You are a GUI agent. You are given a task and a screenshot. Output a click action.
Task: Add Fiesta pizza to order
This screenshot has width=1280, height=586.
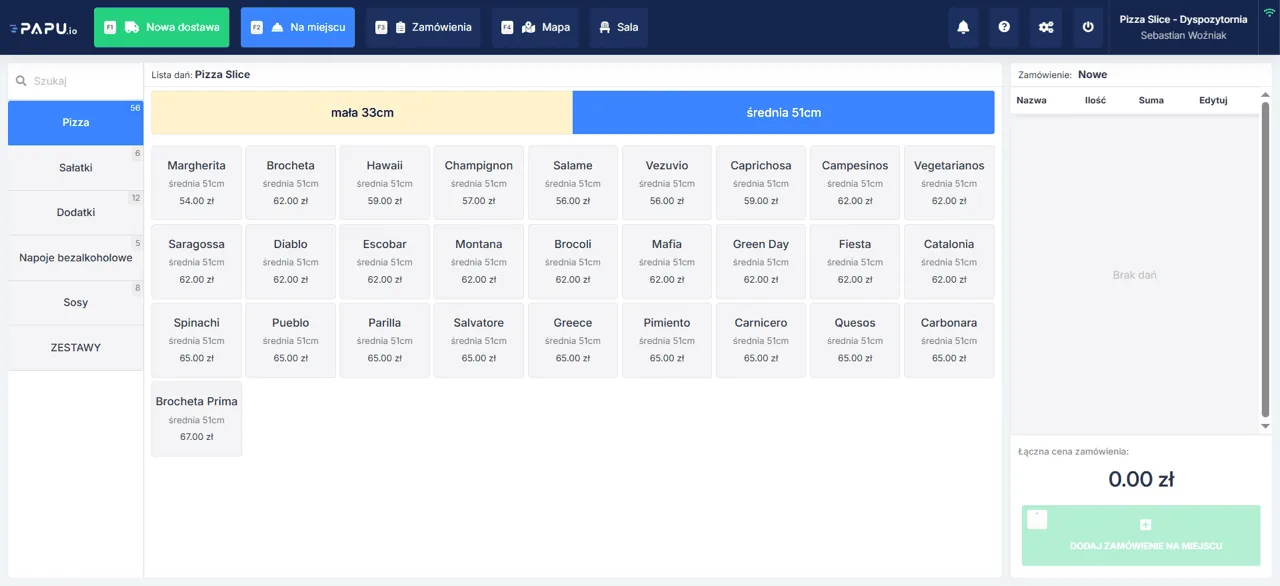tap(855, 261)
